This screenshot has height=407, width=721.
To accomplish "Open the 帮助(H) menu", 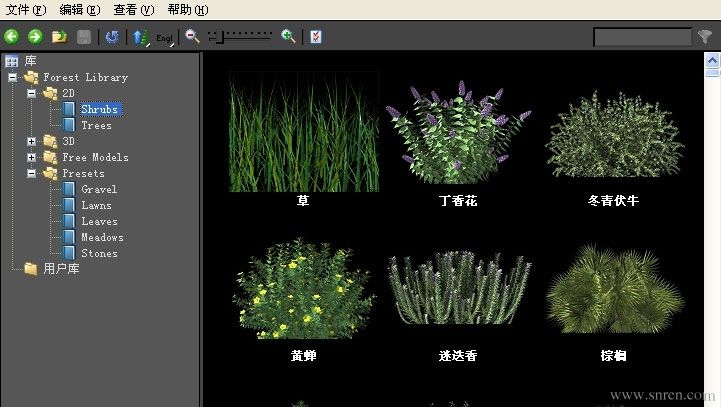I will tap(188, 9).
